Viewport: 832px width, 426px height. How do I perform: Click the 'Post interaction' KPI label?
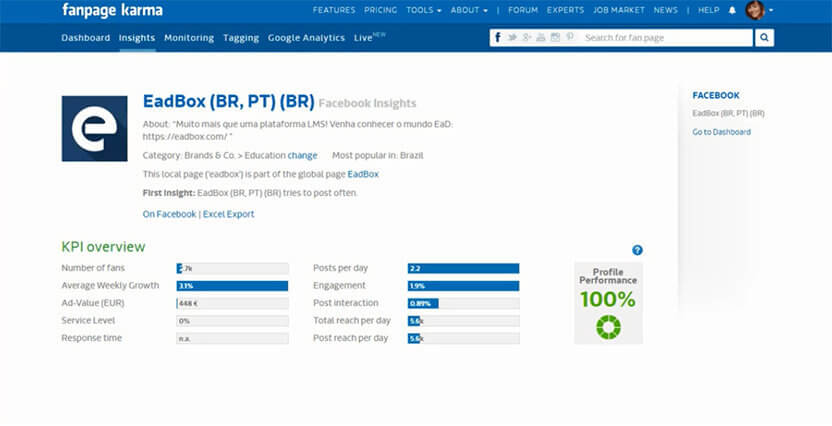(x=345, y=303)
